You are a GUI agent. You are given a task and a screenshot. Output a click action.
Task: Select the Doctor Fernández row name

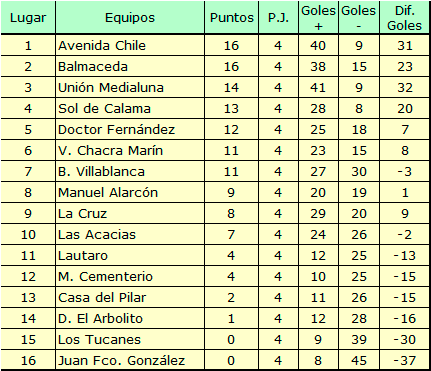pyautogui.click(x=130, y=129)
